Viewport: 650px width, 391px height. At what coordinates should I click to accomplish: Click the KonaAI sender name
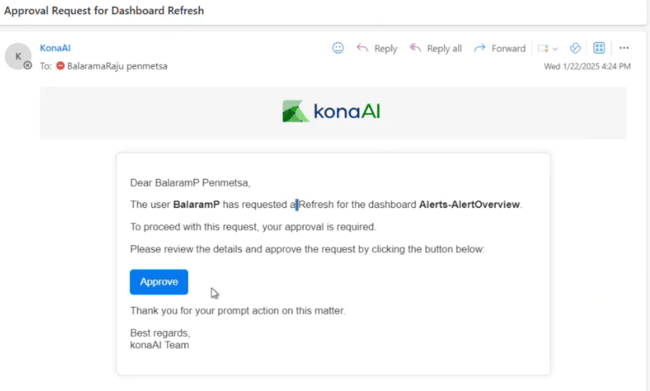click(x=55, y=48)
